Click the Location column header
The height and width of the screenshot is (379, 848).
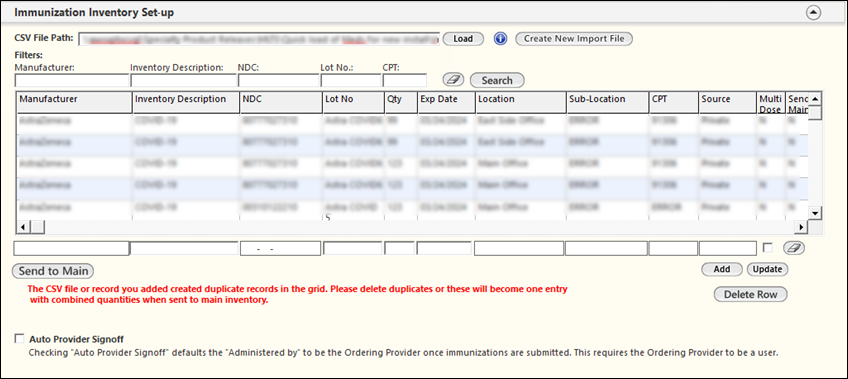(520, 102)
